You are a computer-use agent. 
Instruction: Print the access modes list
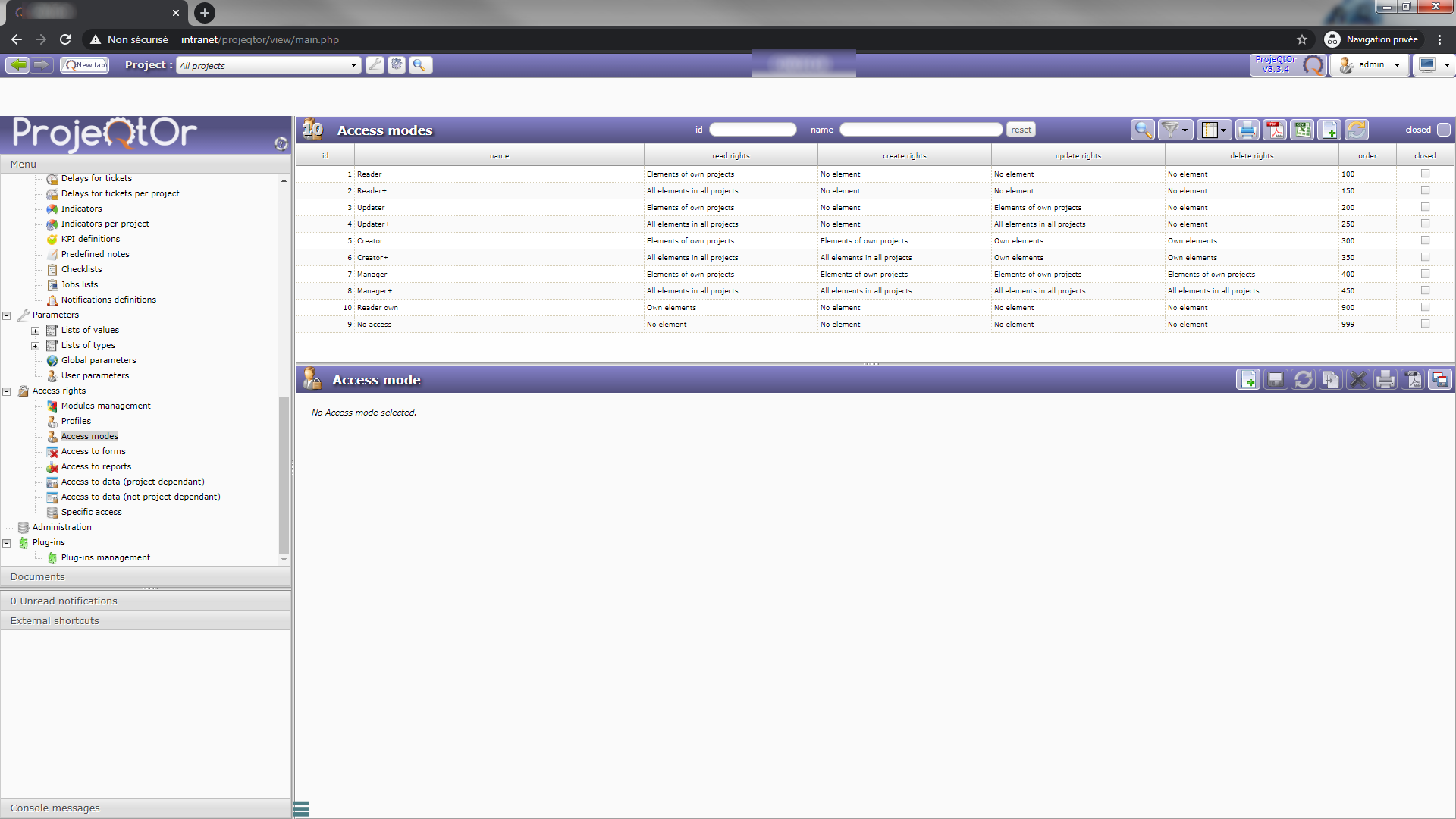[1247, 130]
